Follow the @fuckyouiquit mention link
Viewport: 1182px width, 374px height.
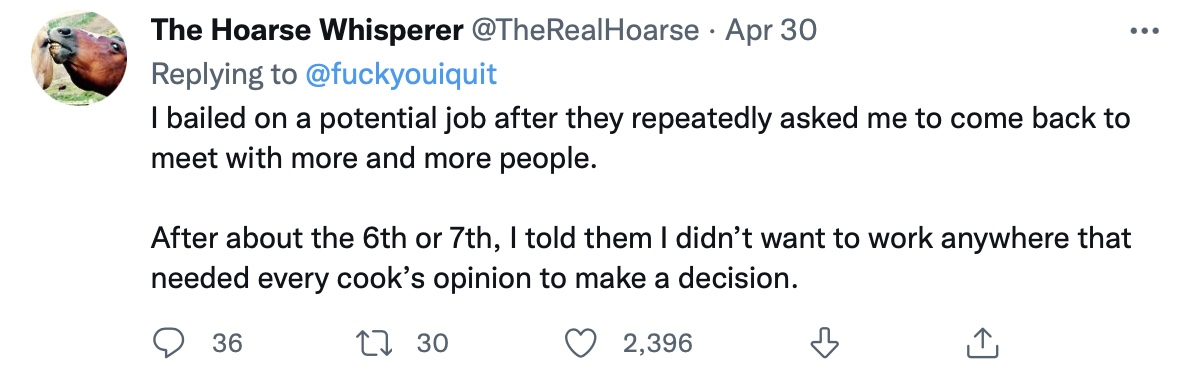click(400, 74)
